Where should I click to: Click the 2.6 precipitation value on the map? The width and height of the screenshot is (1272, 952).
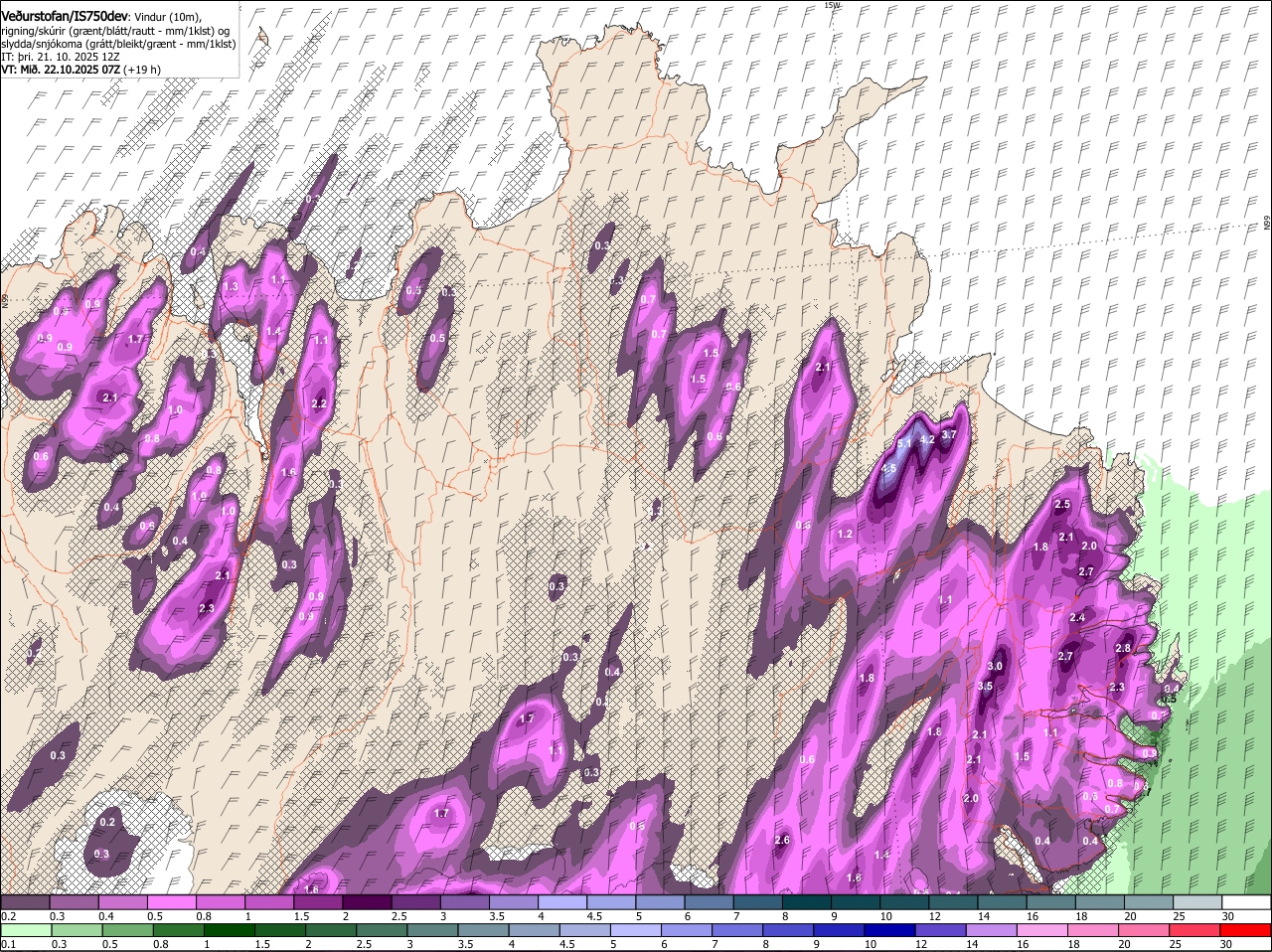pyautogui.click(x=781, y=841)
